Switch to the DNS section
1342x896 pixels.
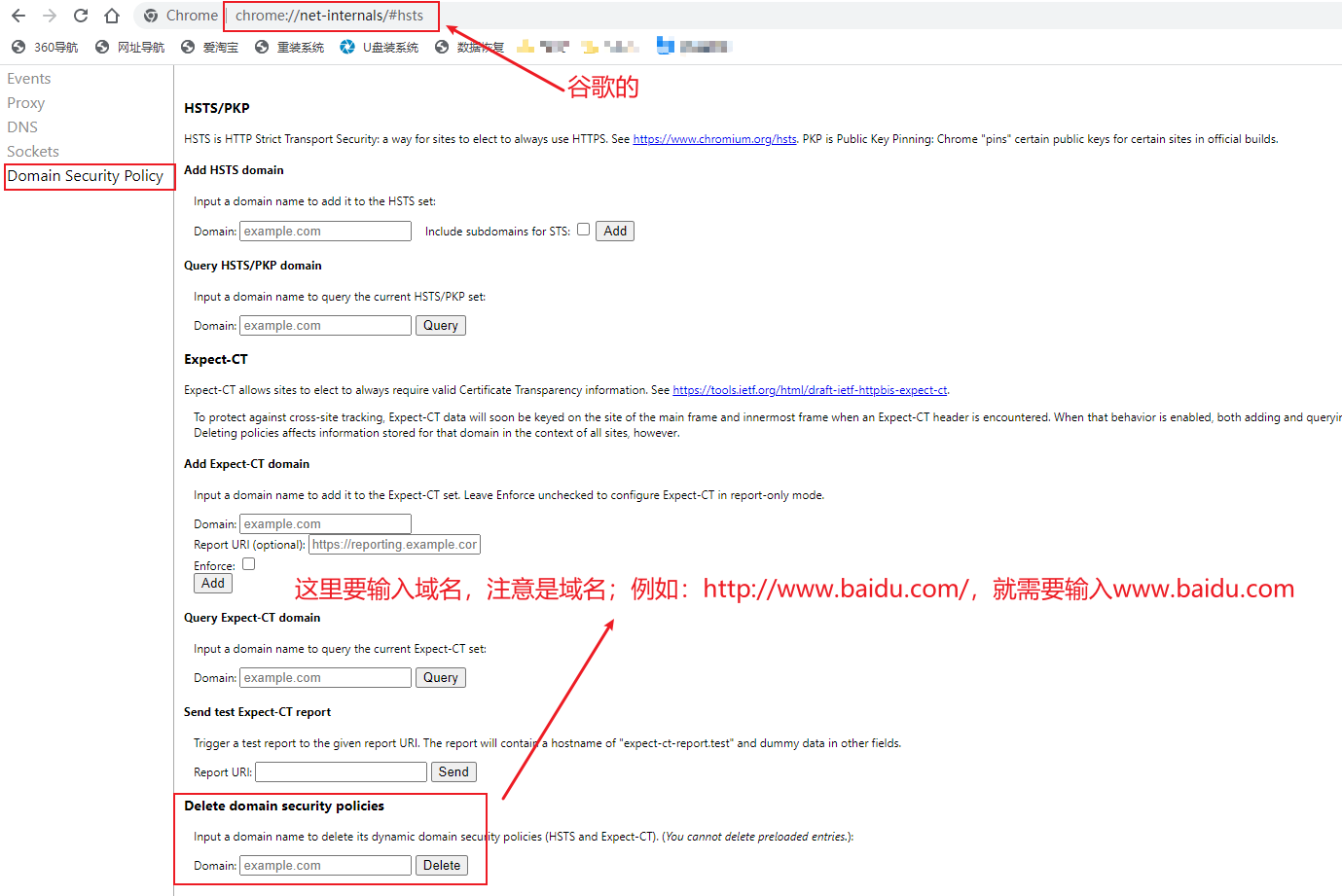point(22,127)
